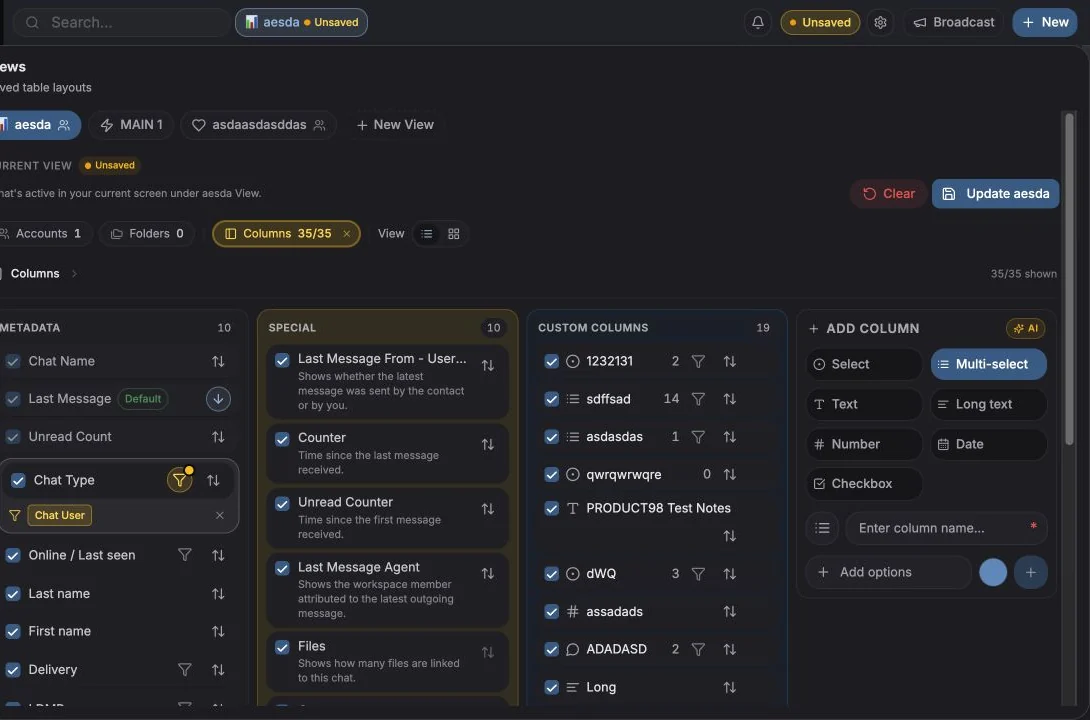This screenshot has height=720, width=1090.
Task: Click sort arrows for Long column
Action: pyautogui.click(x=729, y=687)
